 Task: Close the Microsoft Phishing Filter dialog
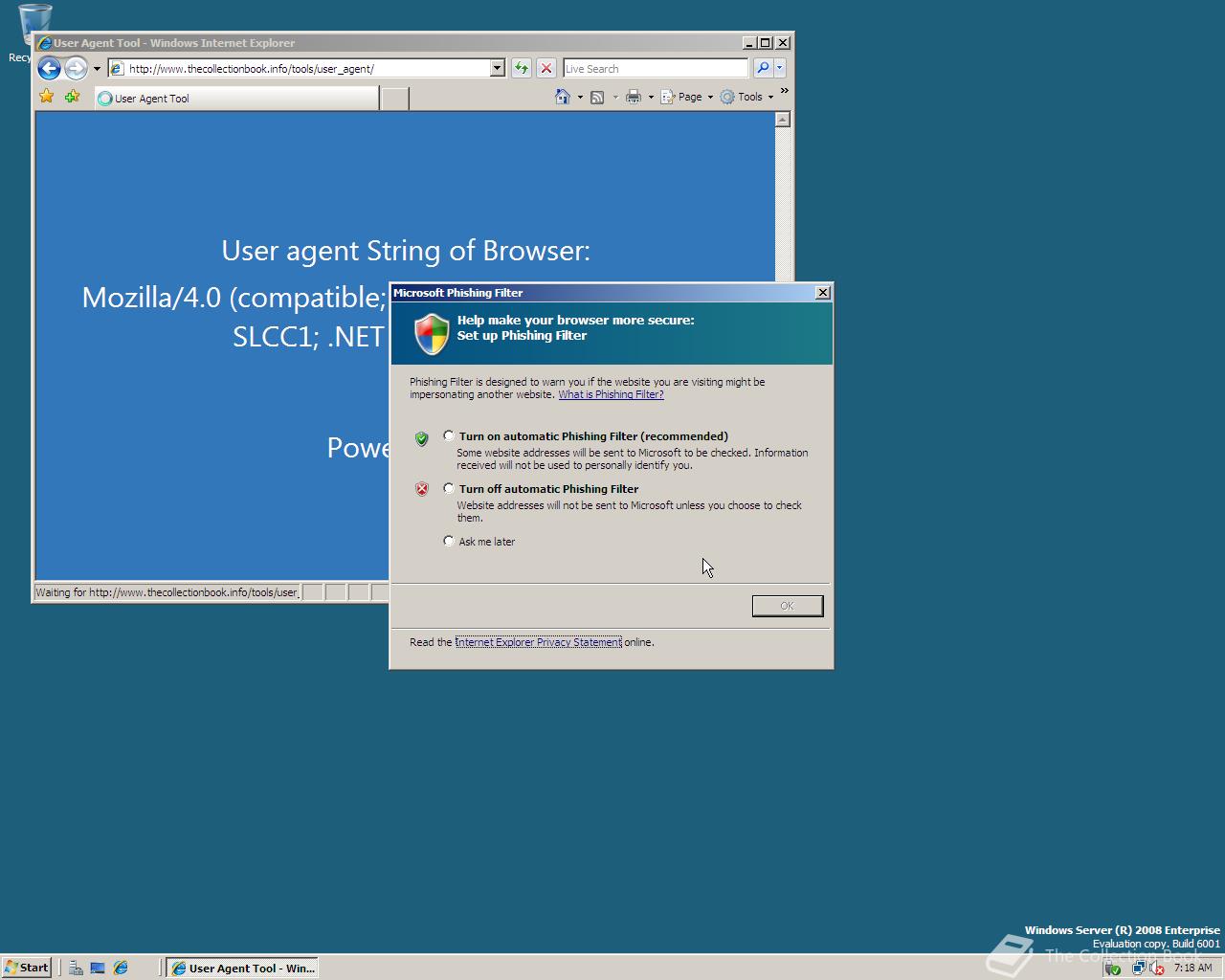point(823,293)
